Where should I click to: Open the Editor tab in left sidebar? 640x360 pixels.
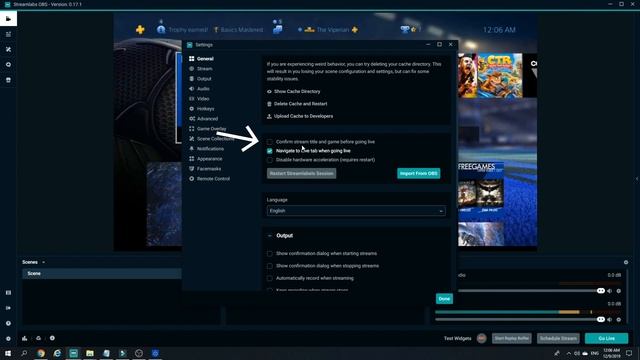click(x=8, y=19)
